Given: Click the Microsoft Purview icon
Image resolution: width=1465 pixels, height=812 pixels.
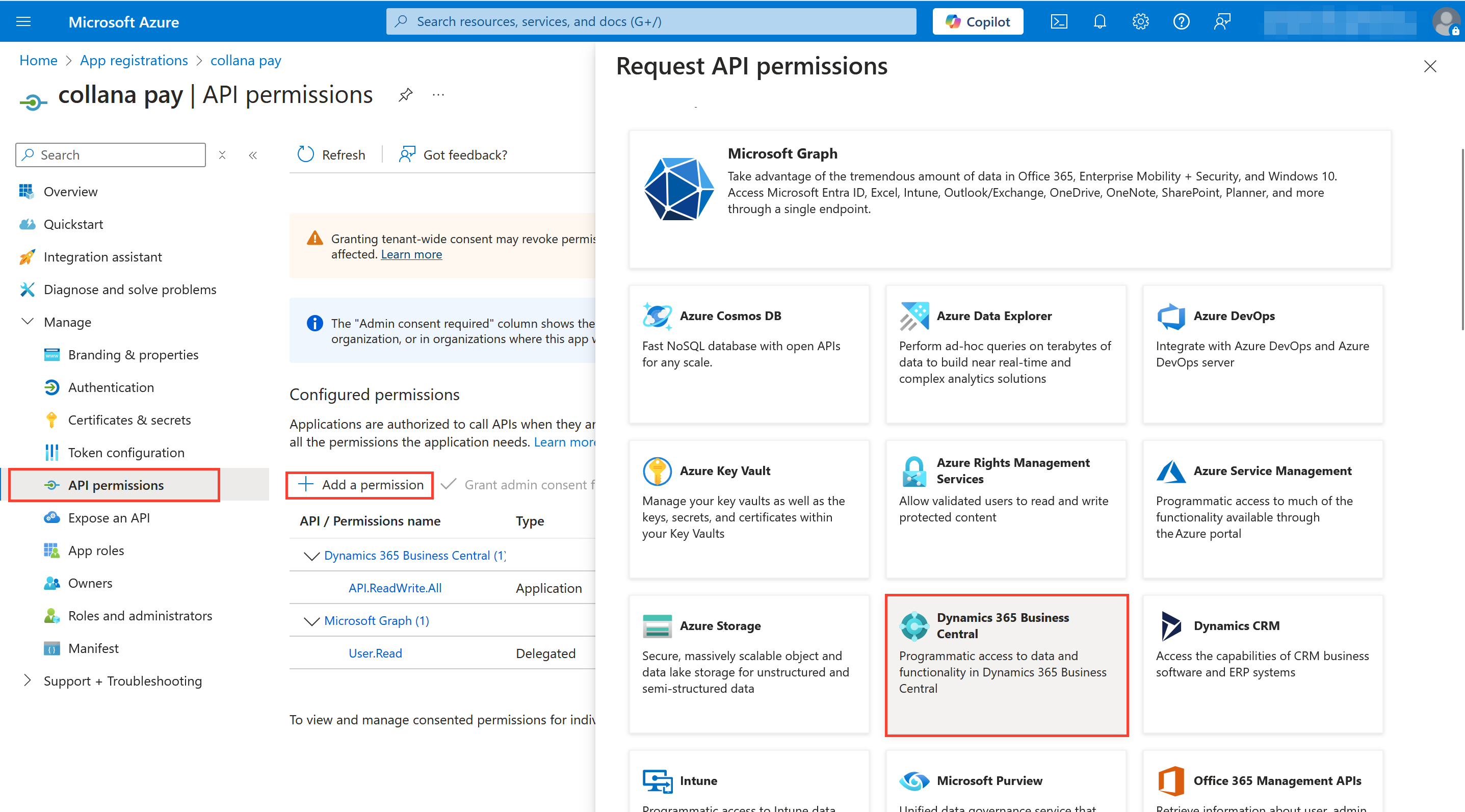Looking at the screenshot, I should (x=914, y=781).
